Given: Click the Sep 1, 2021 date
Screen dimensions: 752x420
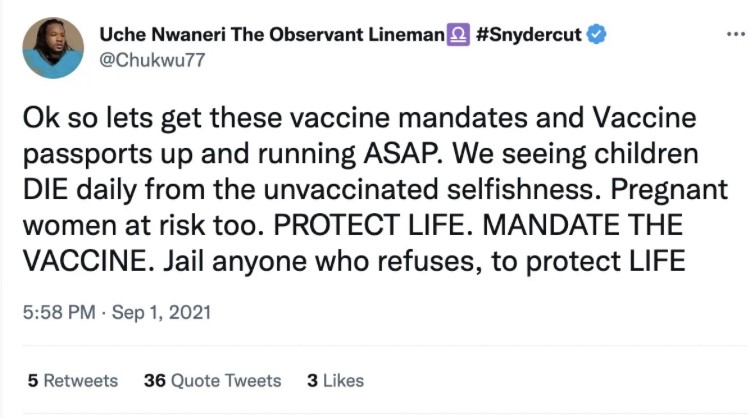Looking at the screenshot, I should click(161, 313).
